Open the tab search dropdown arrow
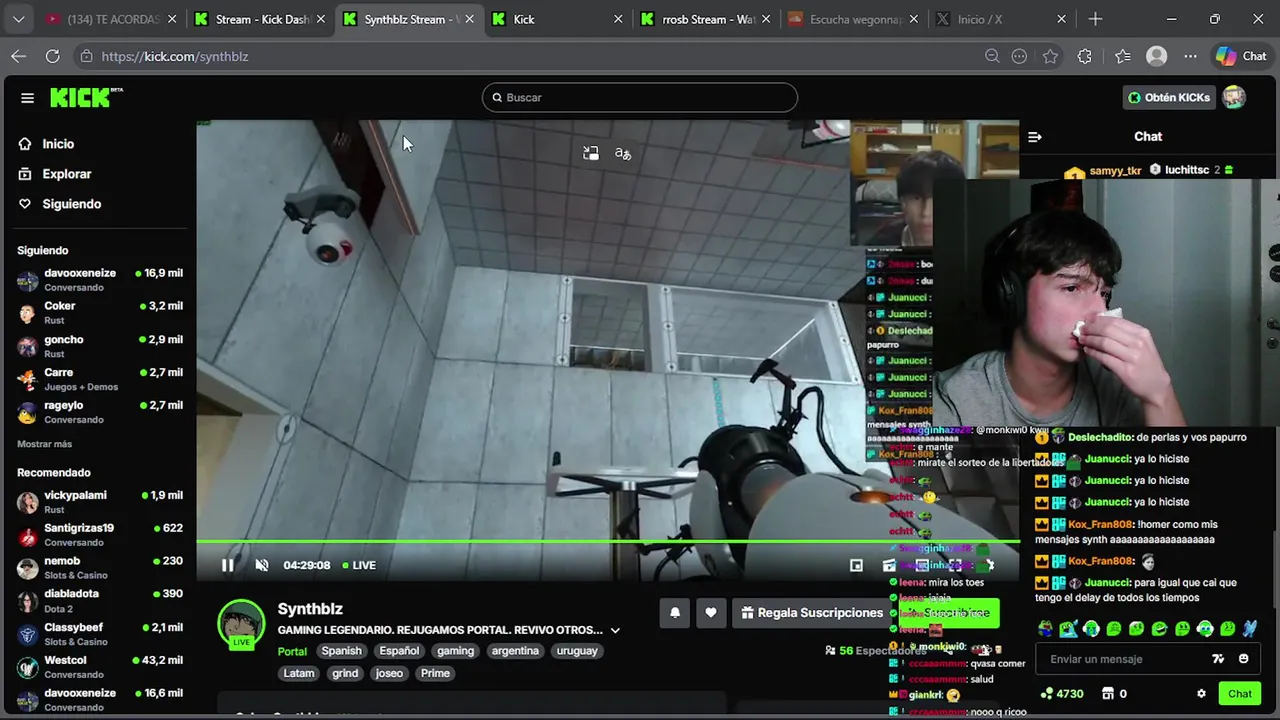 click(19, 19)
